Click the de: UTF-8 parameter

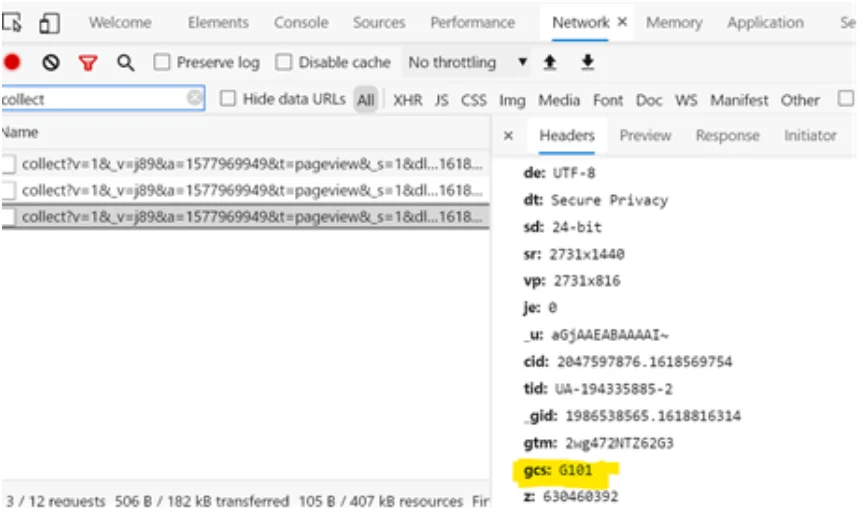click(559, 173)
